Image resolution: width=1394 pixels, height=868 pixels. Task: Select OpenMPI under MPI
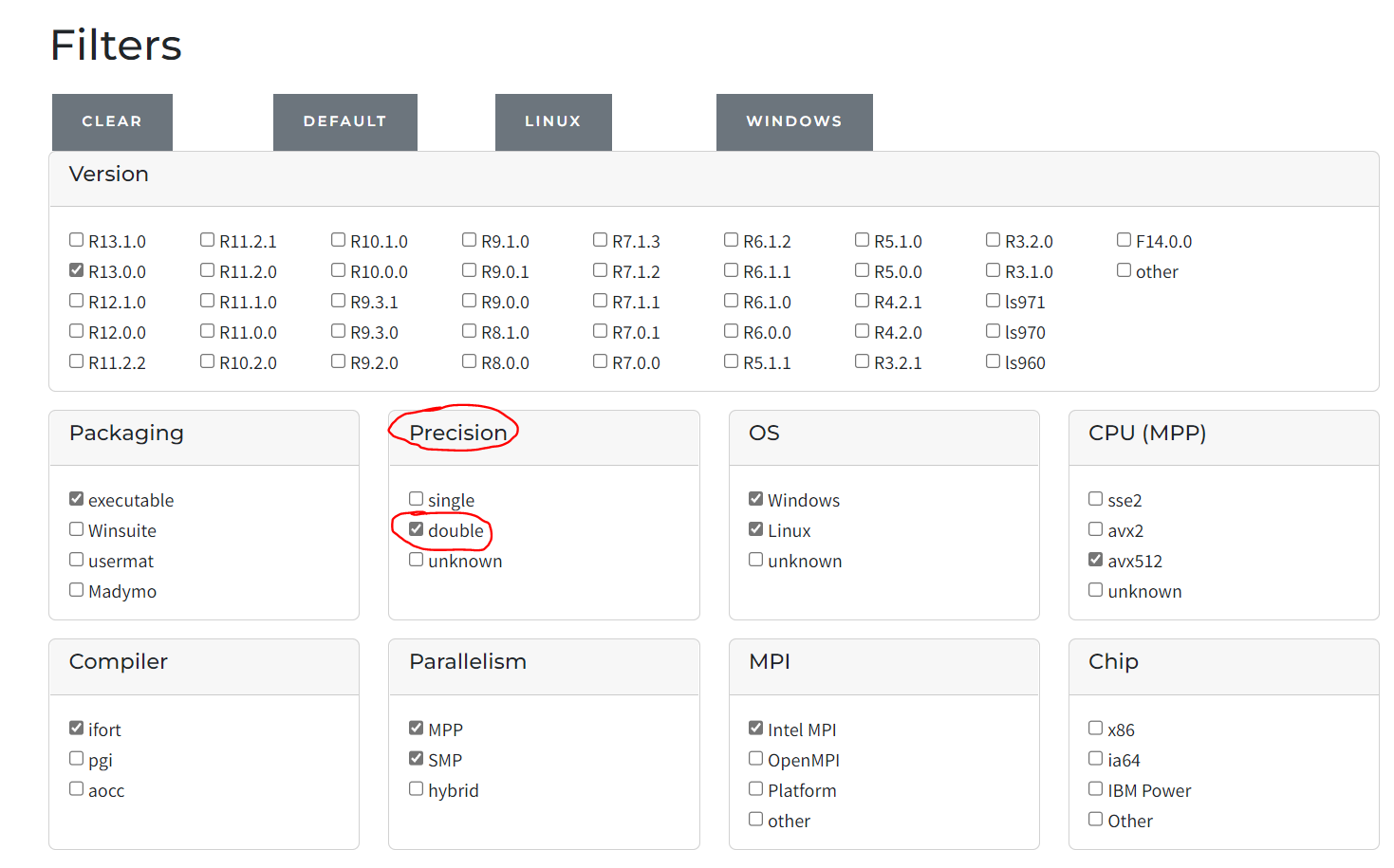point(756,759)
